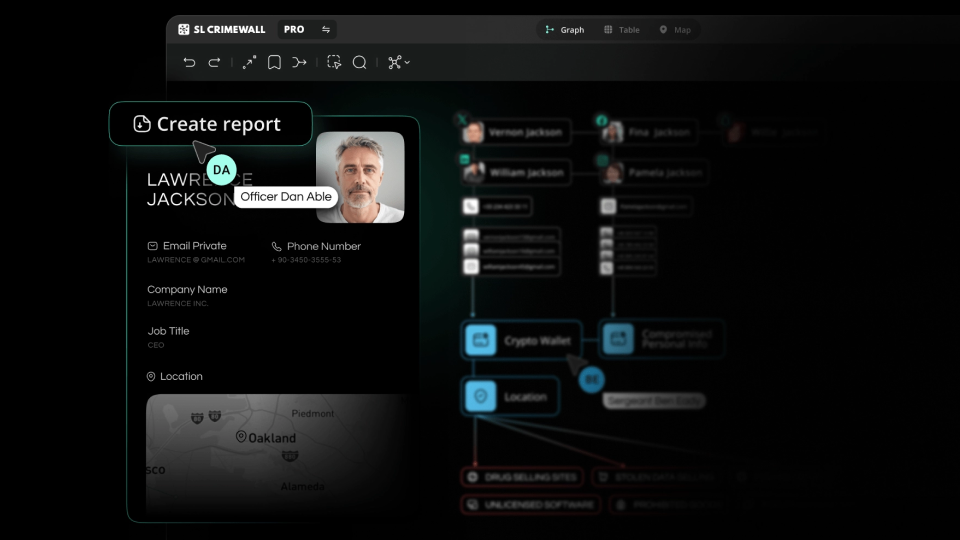
Task: Click the expand diagonal arrows icon
Action: click(x=249, y=62)
